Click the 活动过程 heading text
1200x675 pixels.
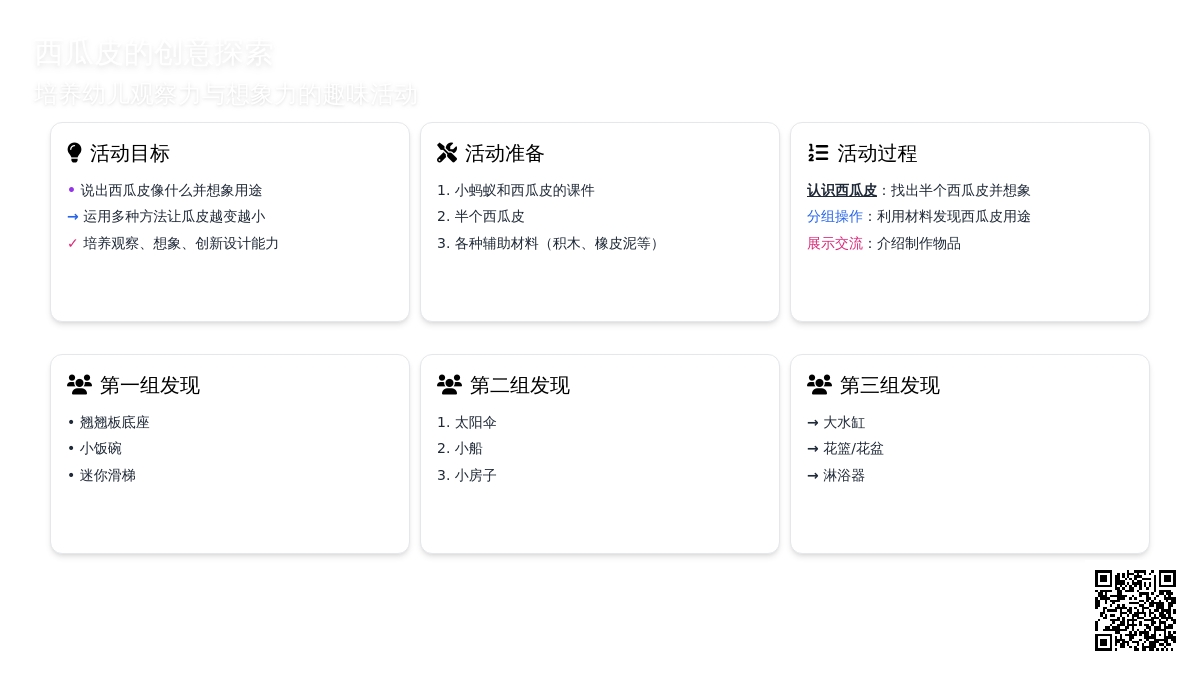877,153
